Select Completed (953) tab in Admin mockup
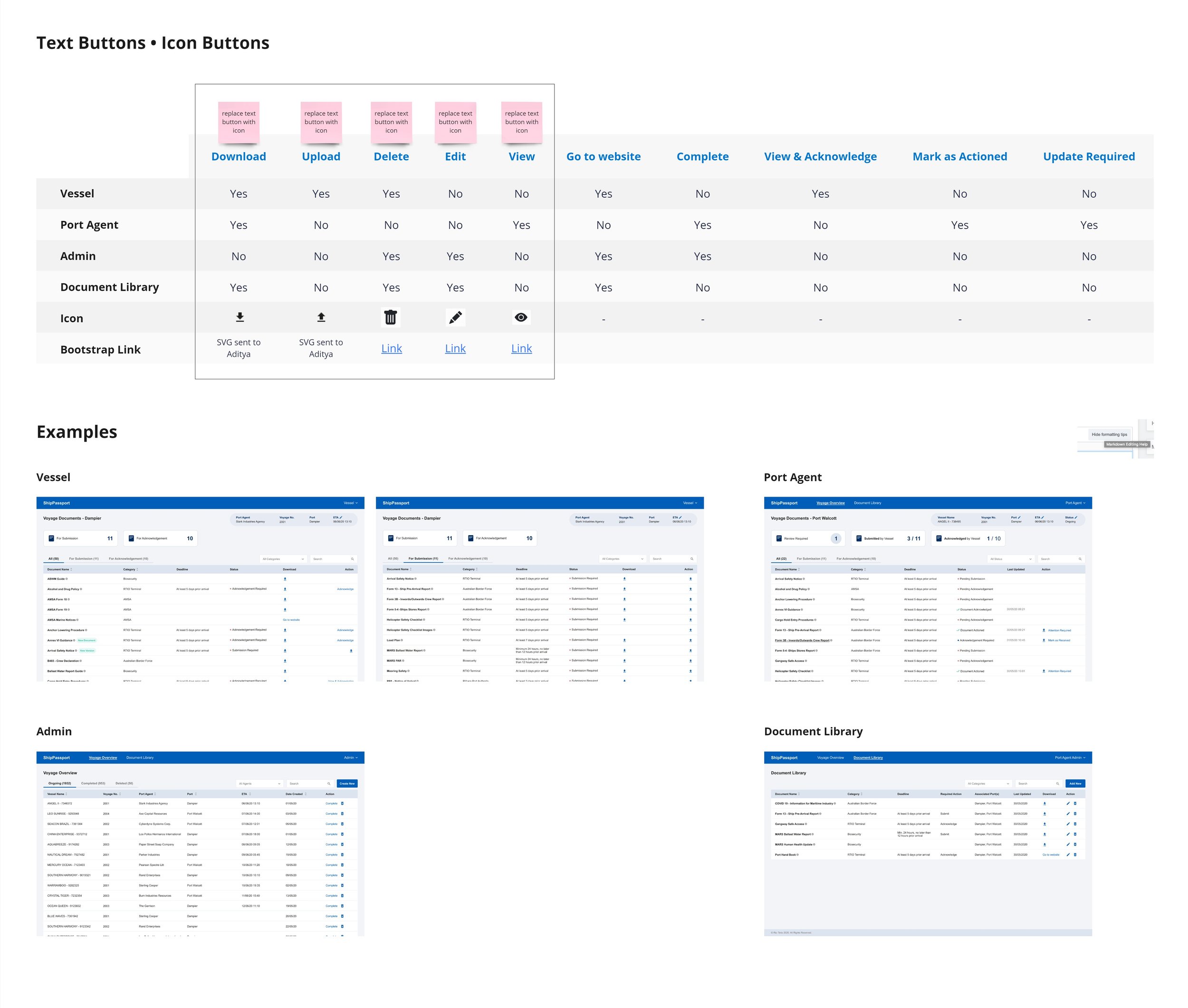The width and height of the screenshot is (1188, 1008). pos(93,783)
